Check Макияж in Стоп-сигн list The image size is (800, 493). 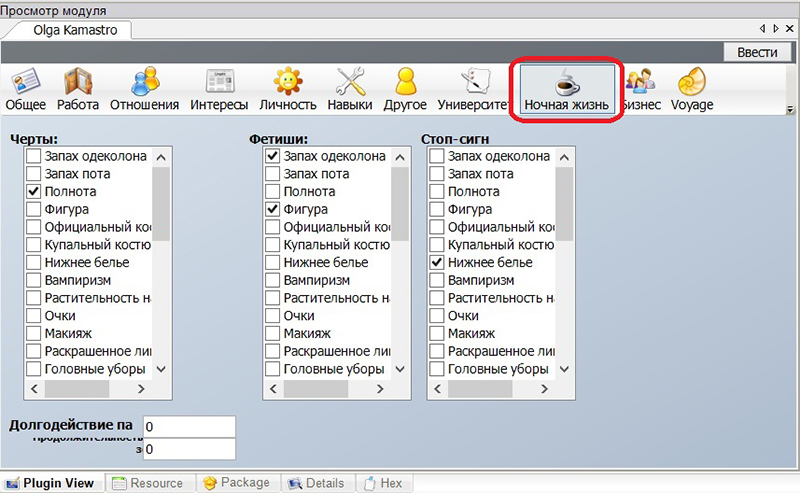437,333
